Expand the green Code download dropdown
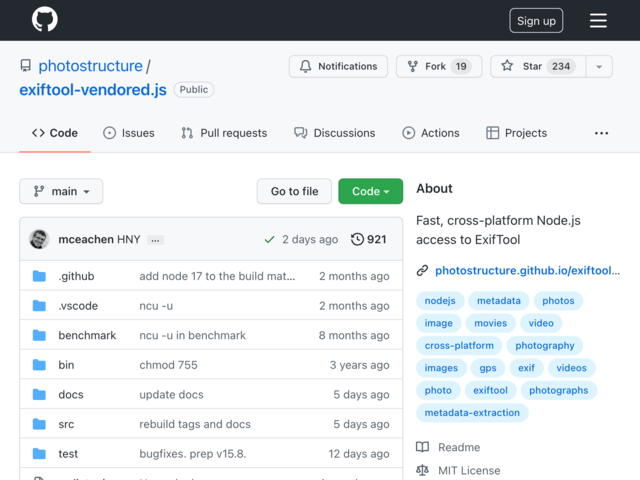 370,191
